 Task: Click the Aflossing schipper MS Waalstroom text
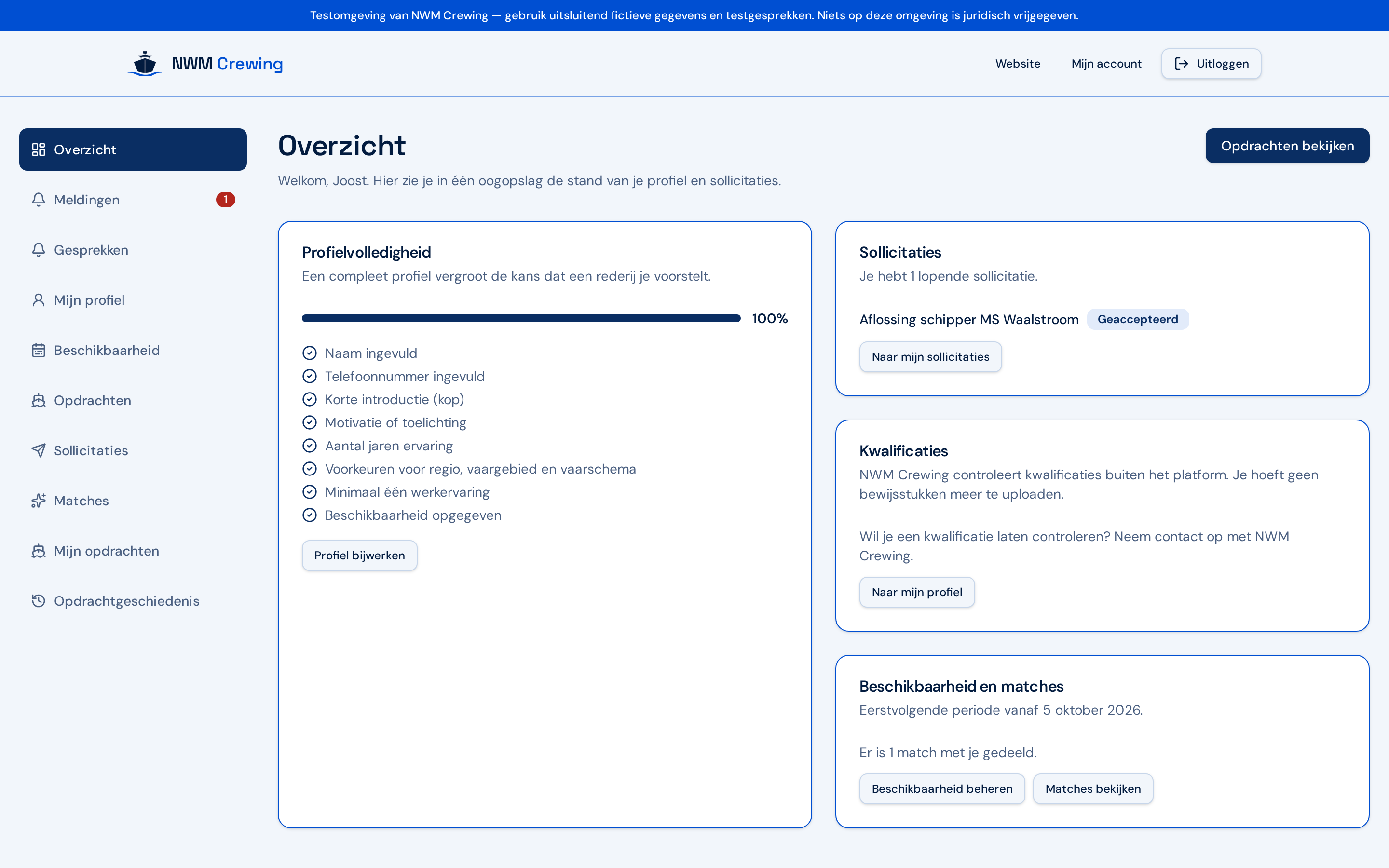[x=969, y=320]
